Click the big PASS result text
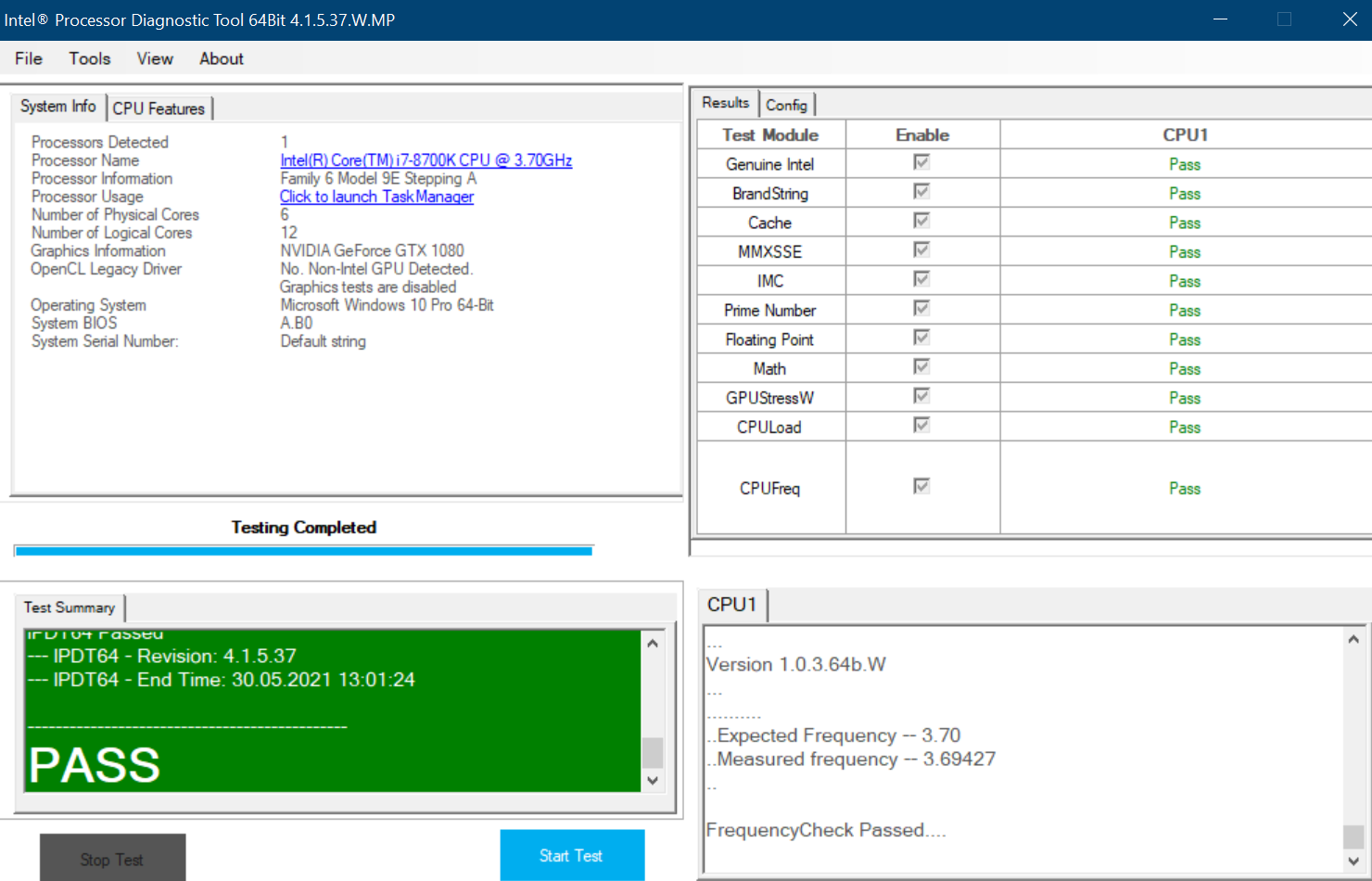1372x881 pixels. [x=95, y=765]
